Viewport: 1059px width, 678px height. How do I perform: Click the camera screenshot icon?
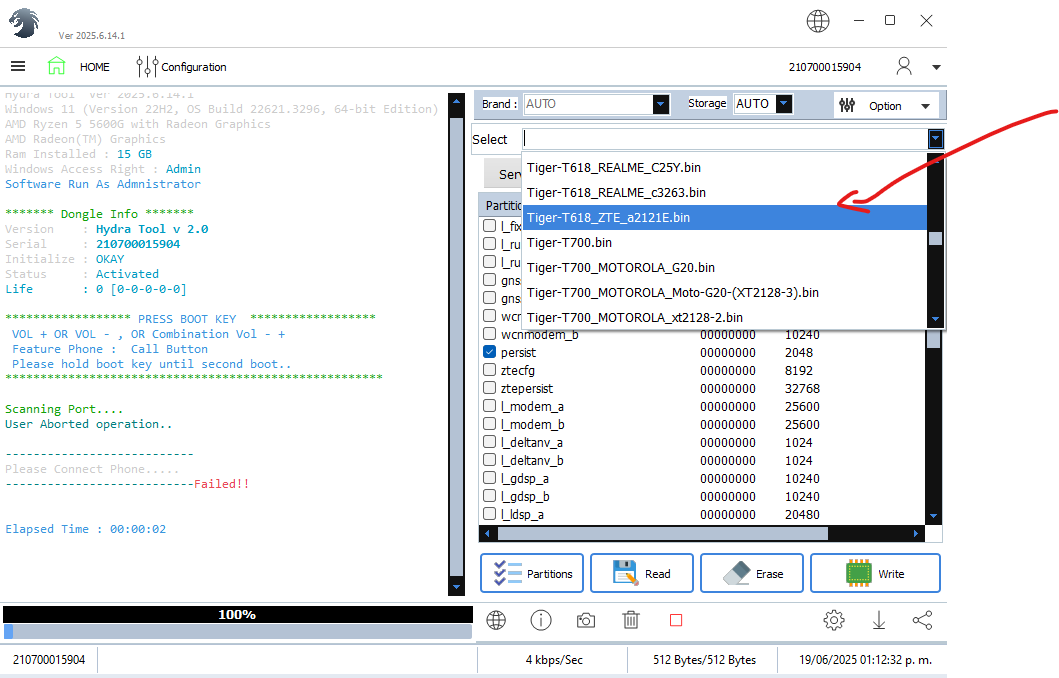(x=586, y=620)
